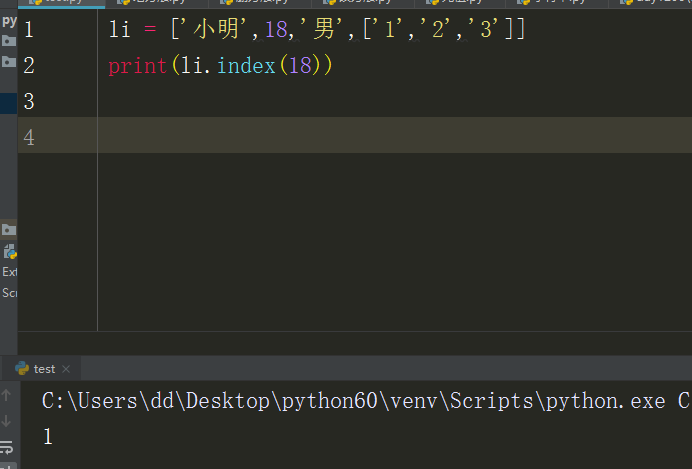Screen dimensions: 692x469
Task: Click the 18 argument inside index()
Action: point(300,66)
